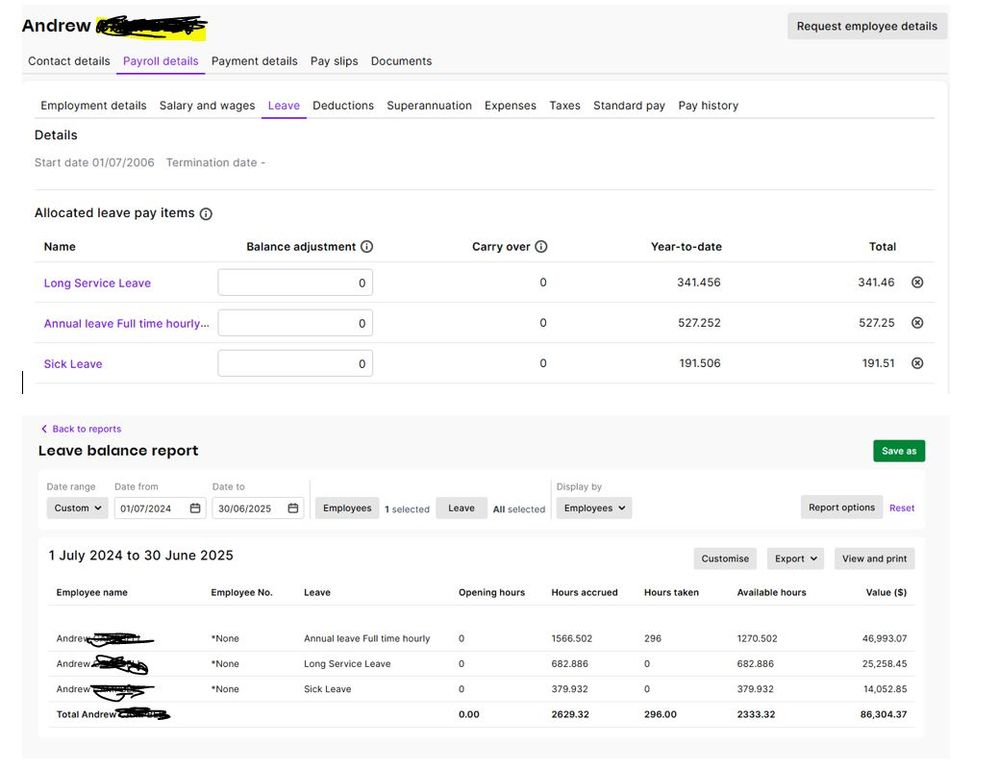The height and width of the screenshot is (765, 999).
Task: Open the Date to calendar picker
Action: [x=293, y=508]
